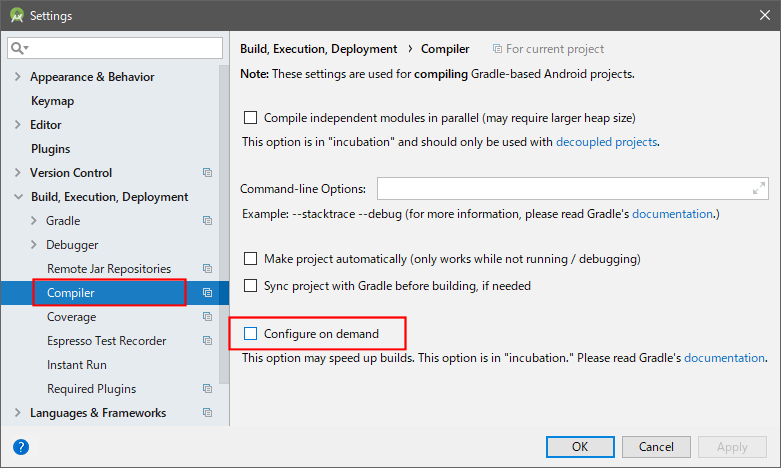Expand the Command-line Options field editor
This screenshot has height=468, width=781.
coord(758,189)
